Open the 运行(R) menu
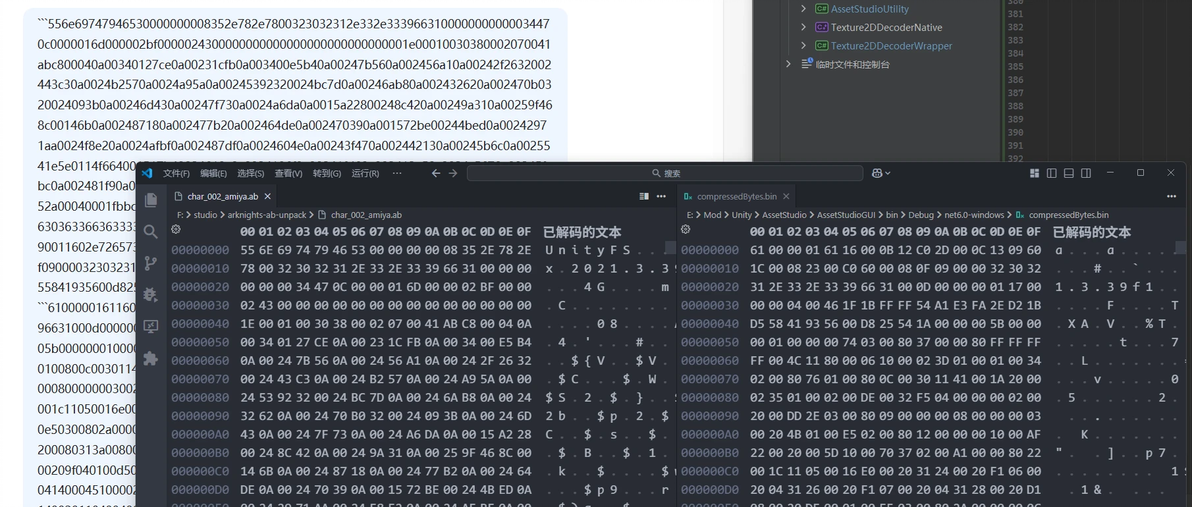 pyautogui.click(x=366, y=173)
